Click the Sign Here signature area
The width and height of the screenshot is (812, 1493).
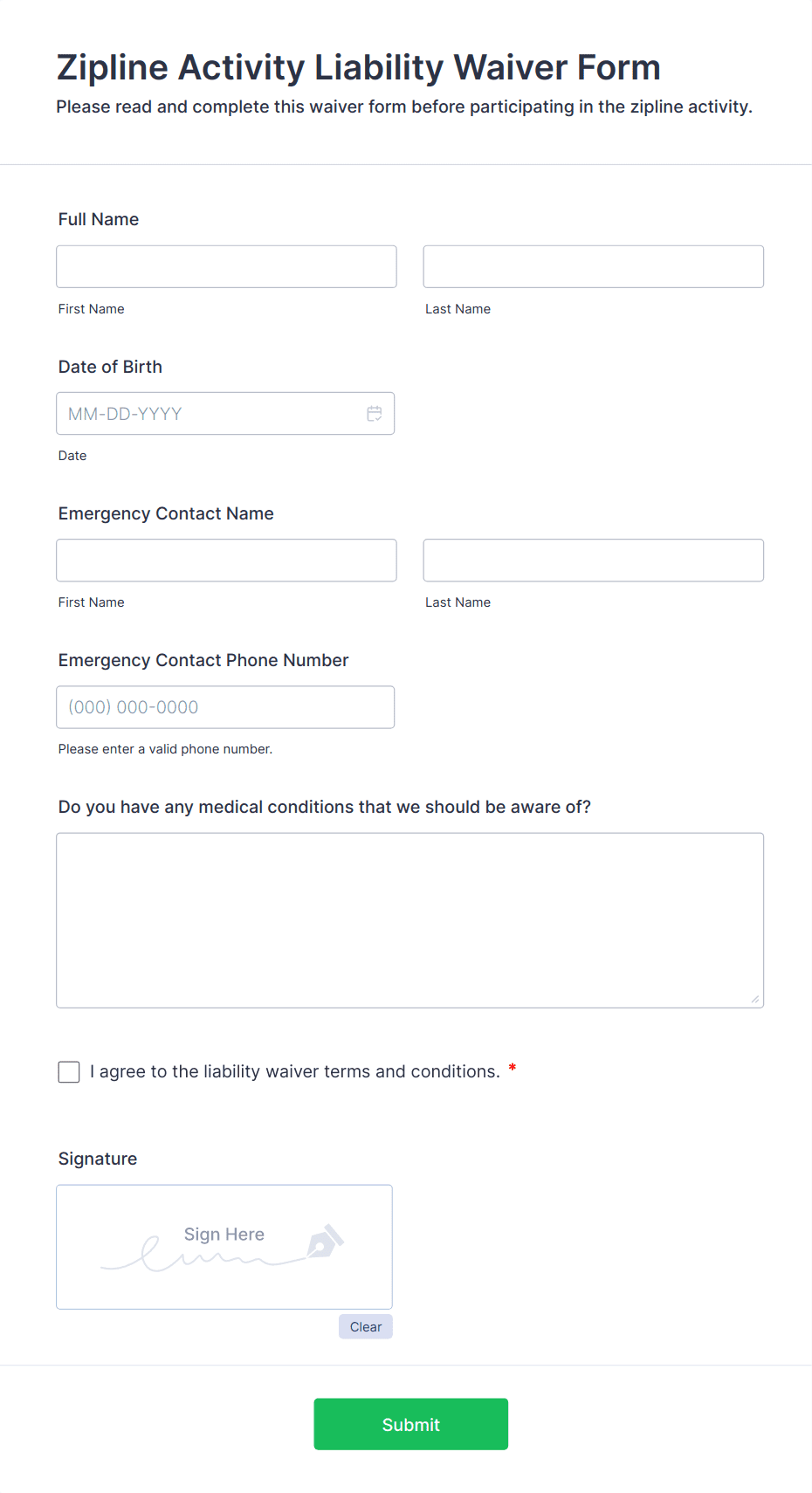click(x=224, y=1247)
